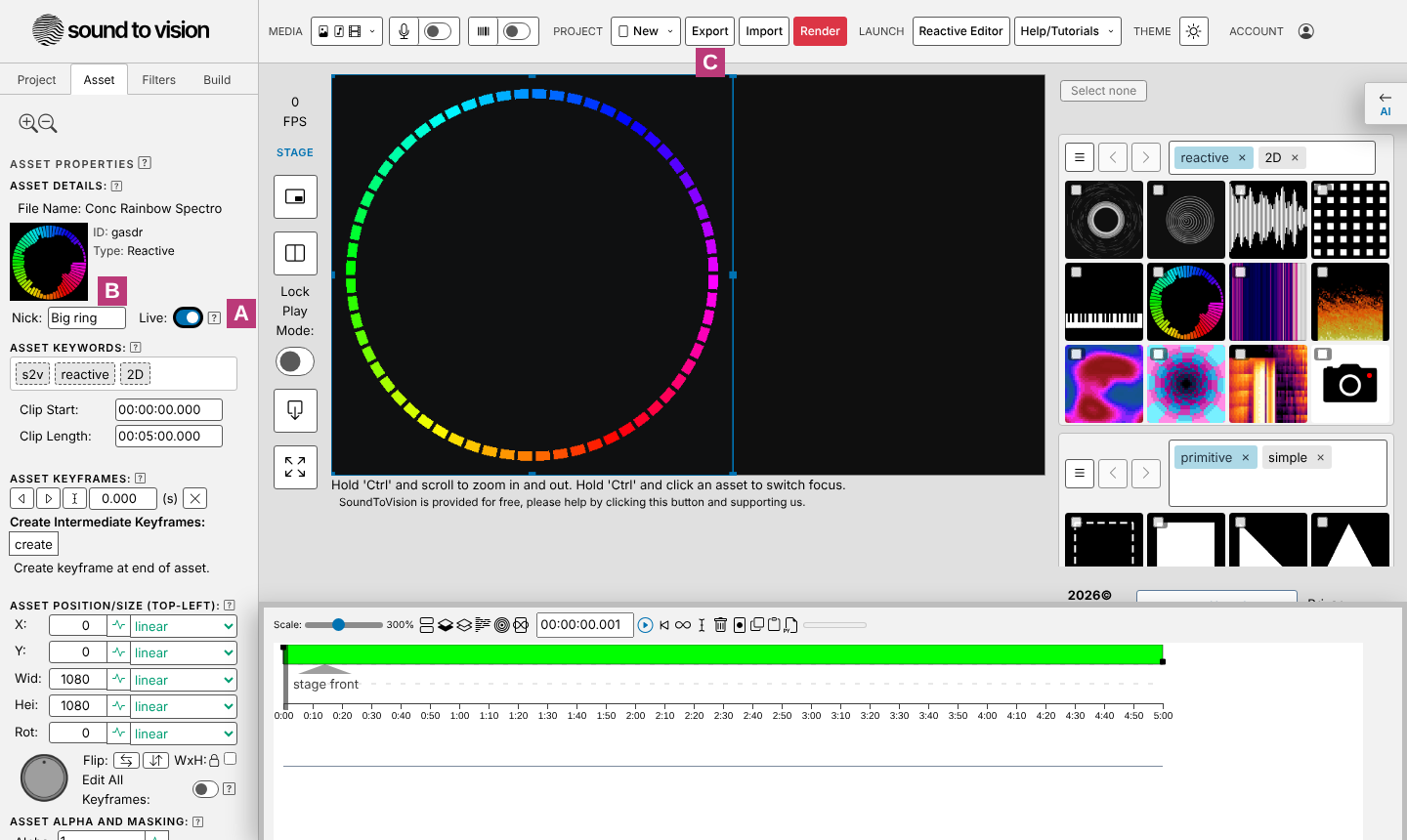1407x840 pixels.
Task: Switch theme with the sun icon
Action: pos(1193,31)
